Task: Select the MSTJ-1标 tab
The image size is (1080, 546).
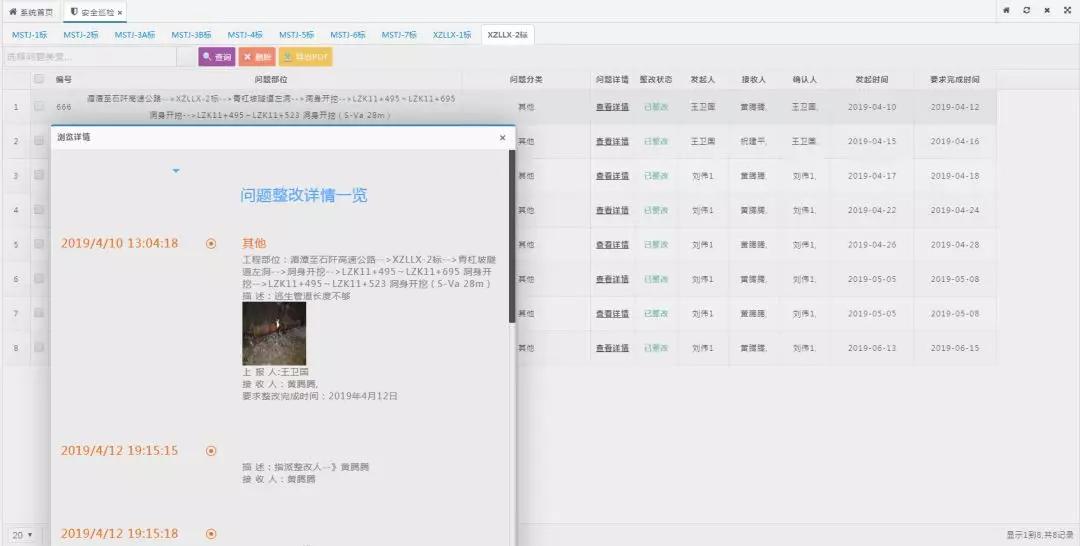Action: [30, 34]
